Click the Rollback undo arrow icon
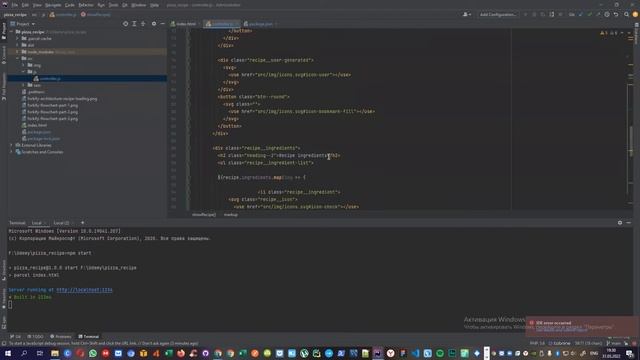The height and width of the screenshot is (360, 640). click(x=616, y=14)
